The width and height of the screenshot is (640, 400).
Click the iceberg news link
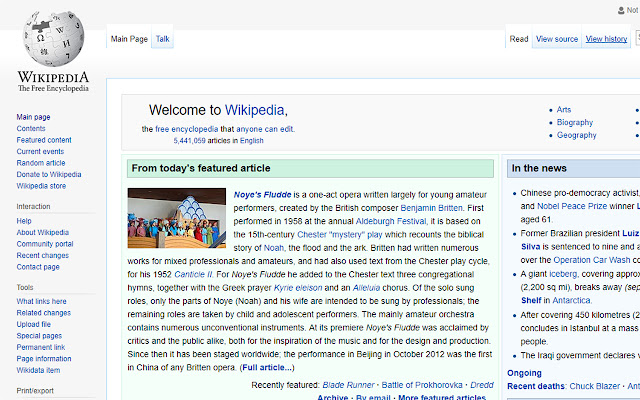click(563, 274)
